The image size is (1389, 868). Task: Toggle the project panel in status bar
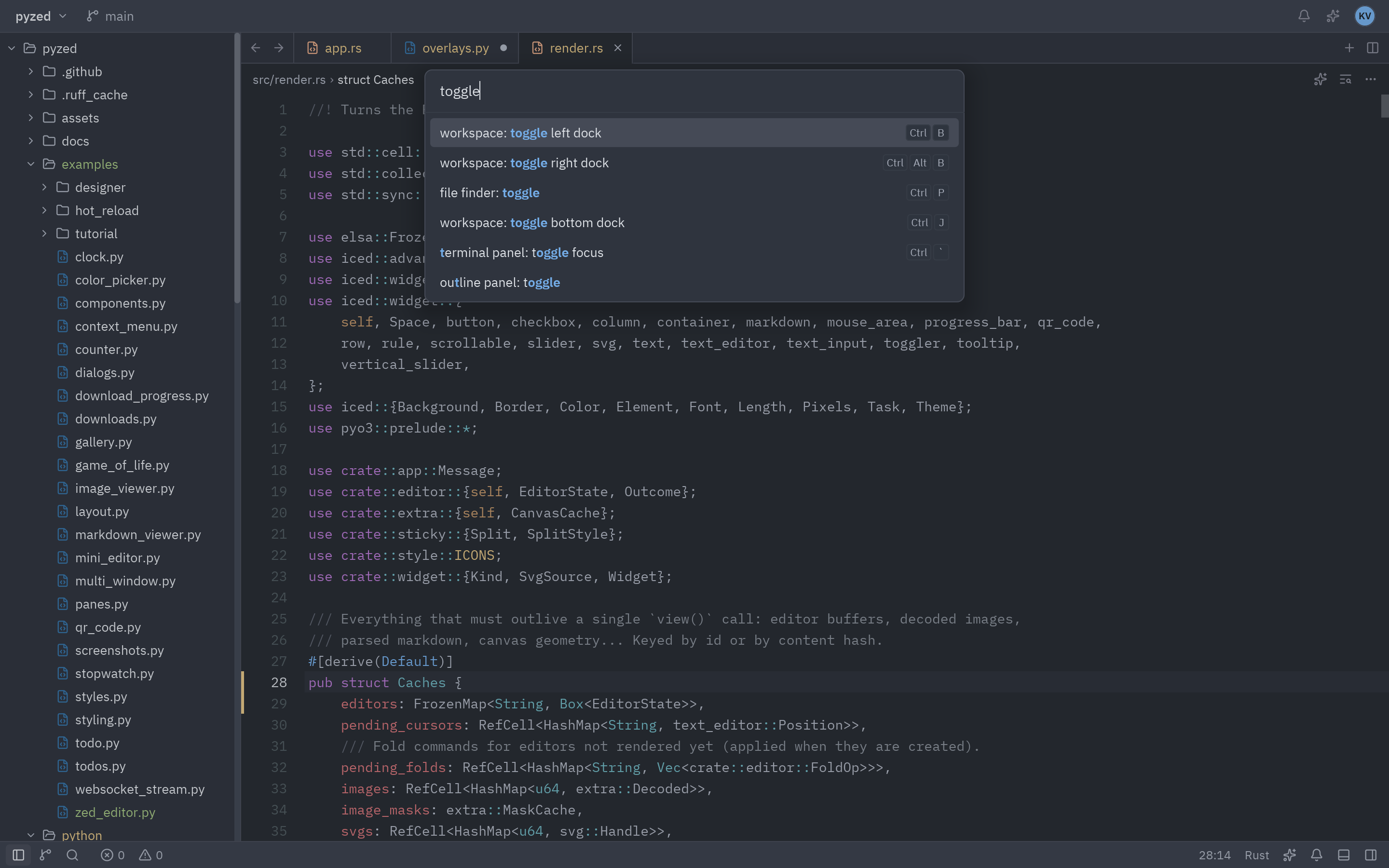coord(18,855)
